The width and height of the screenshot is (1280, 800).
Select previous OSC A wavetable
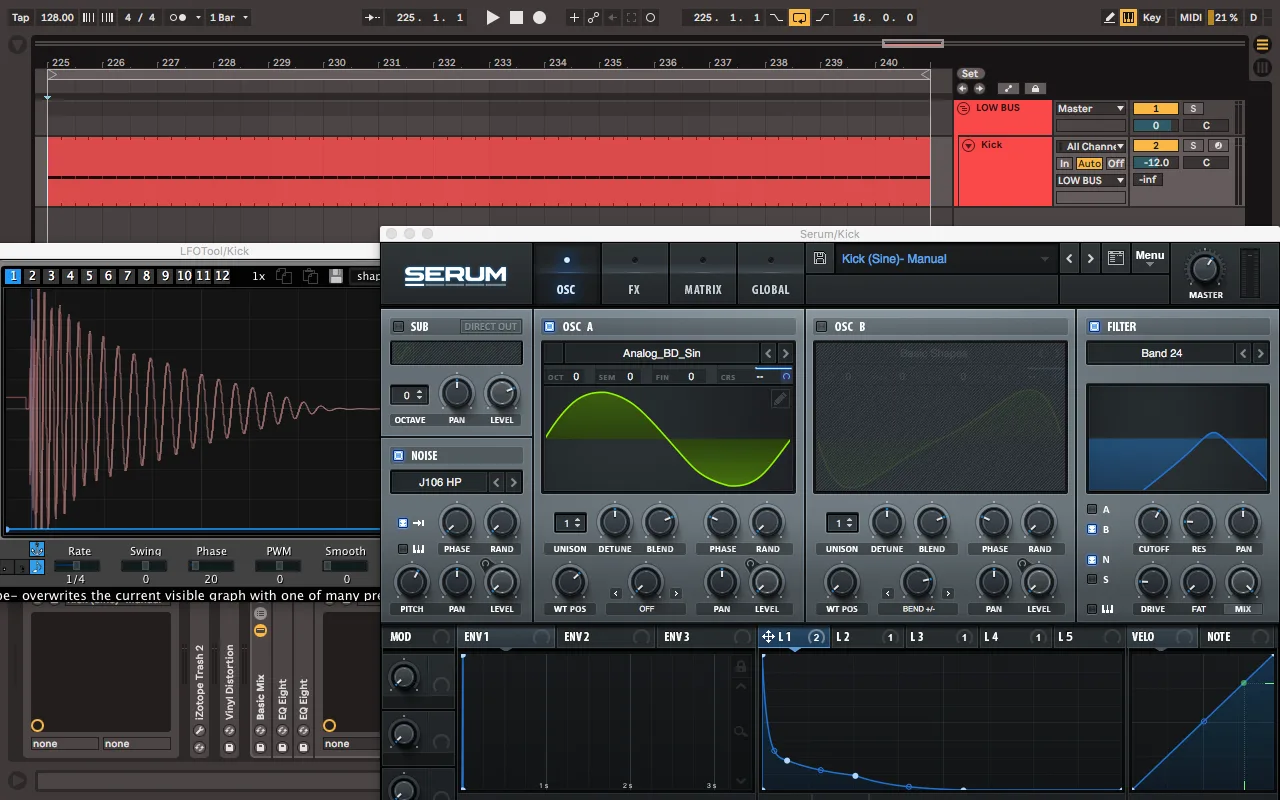pos(768,353)
